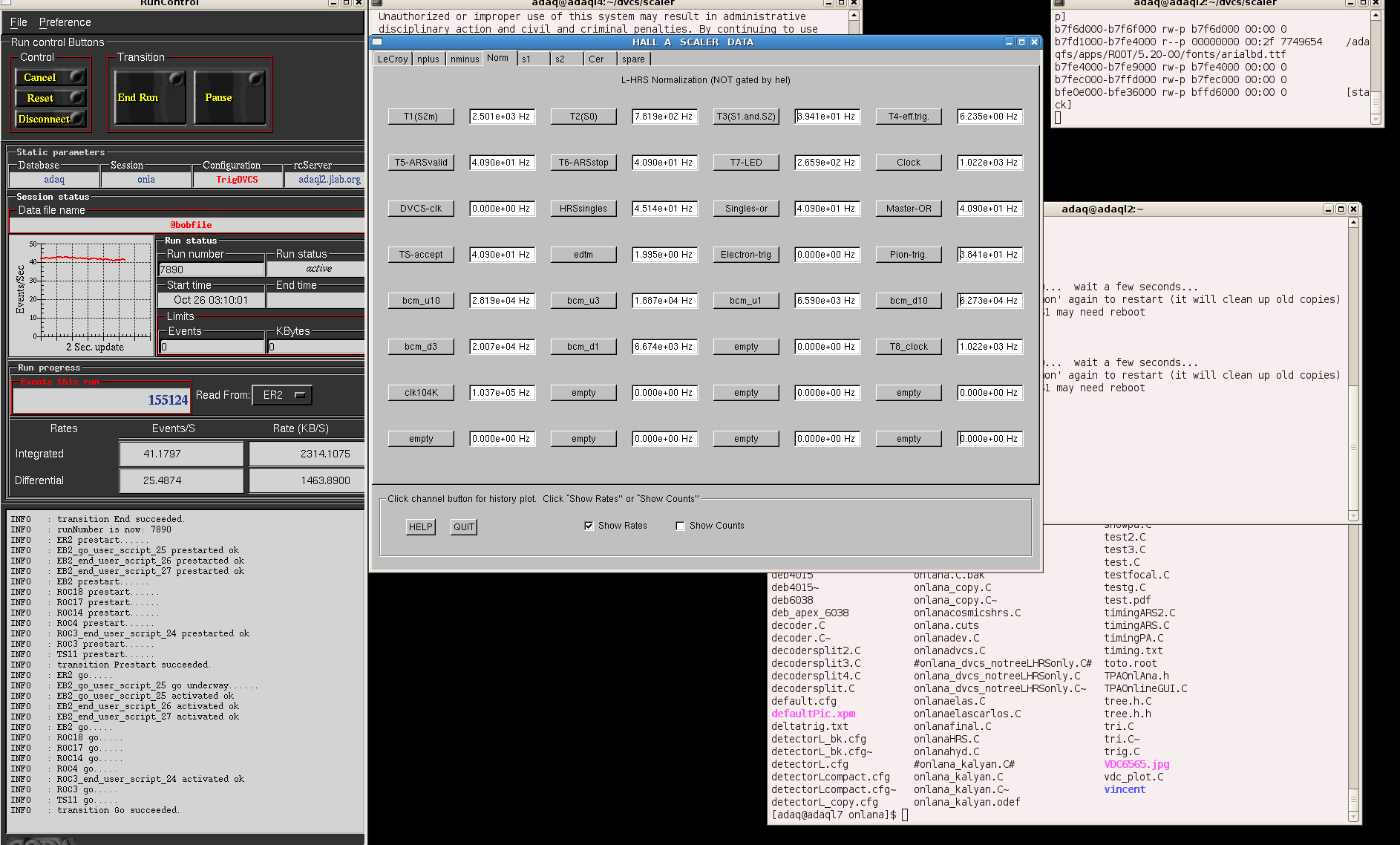Click the T5-ARSvalid channel button
The image size is (1400, 845).
click(421, 163)
